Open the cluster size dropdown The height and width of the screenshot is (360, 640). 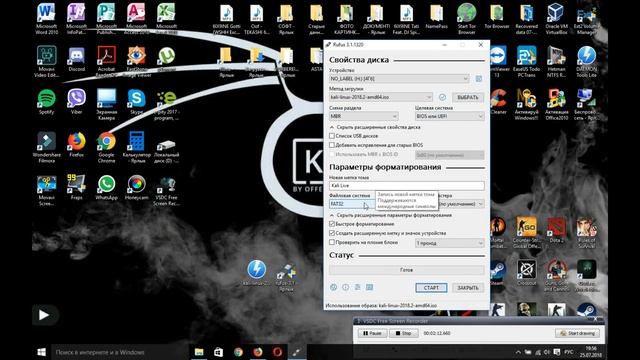[x=461, y=204]
